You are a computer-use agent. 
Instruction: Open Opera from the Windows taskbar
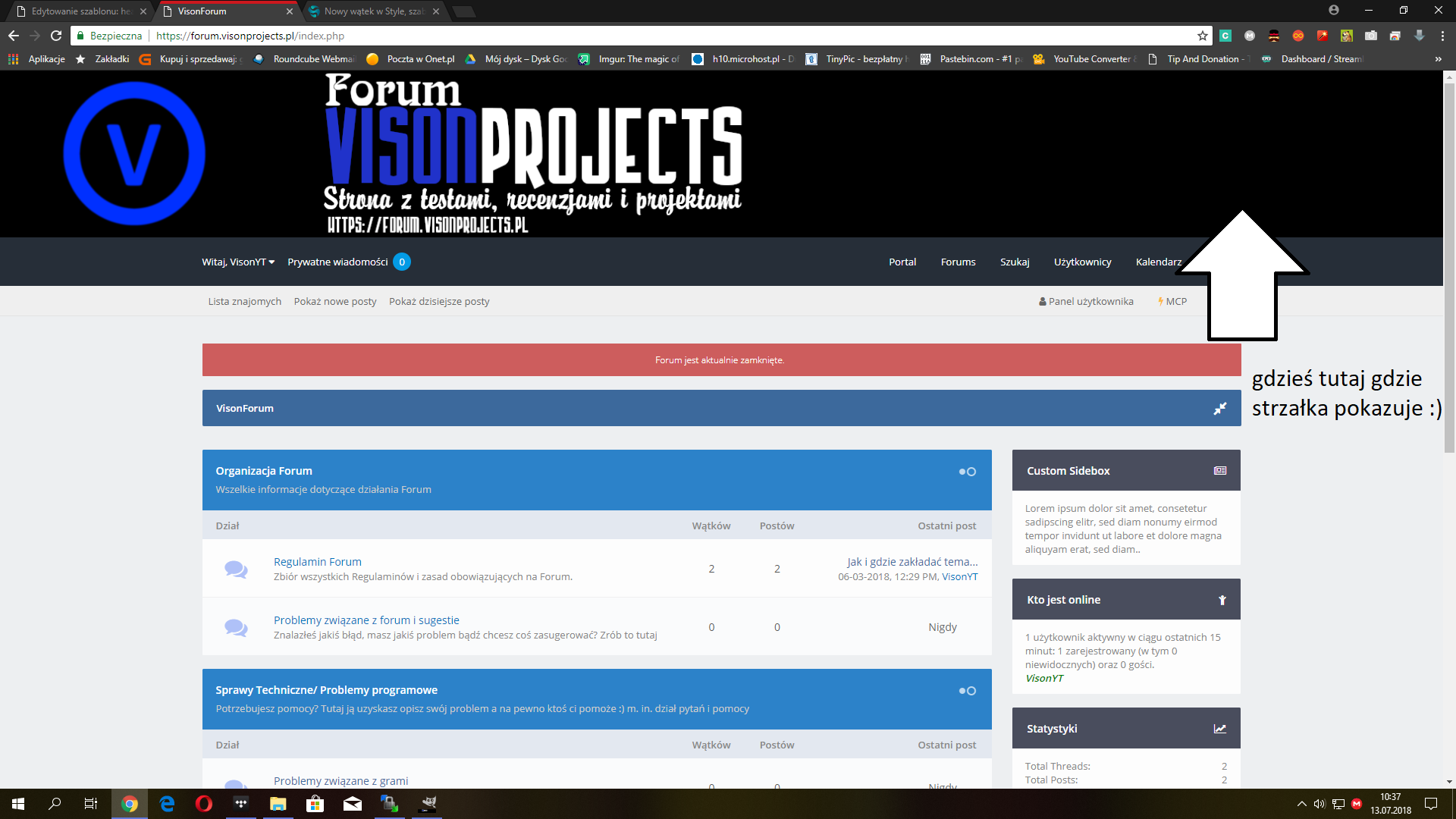203,804
